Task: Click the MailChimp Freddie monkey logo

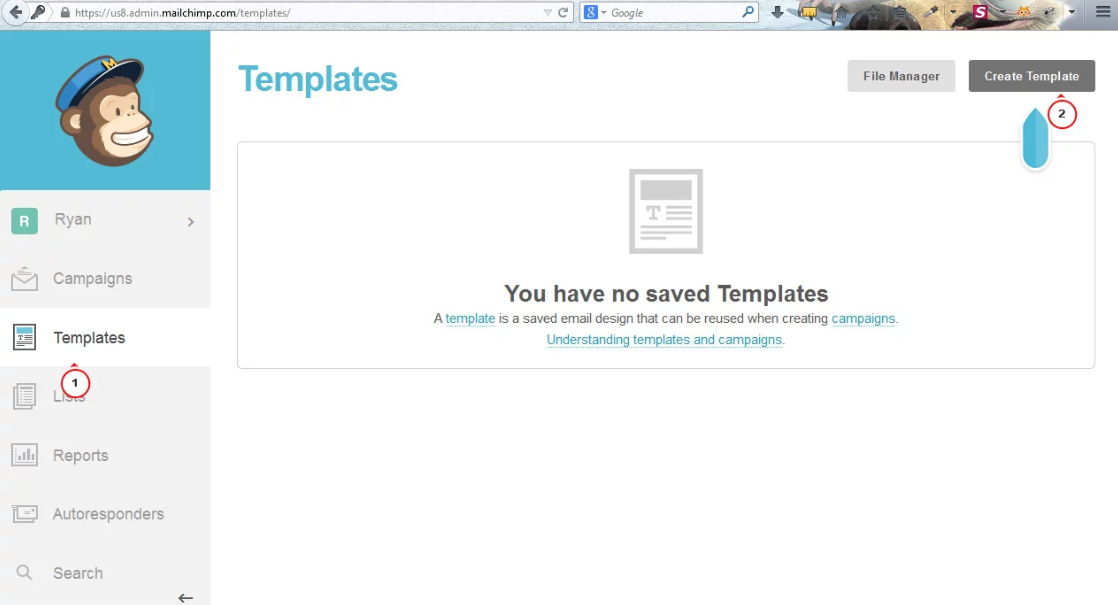Action: 105,110
